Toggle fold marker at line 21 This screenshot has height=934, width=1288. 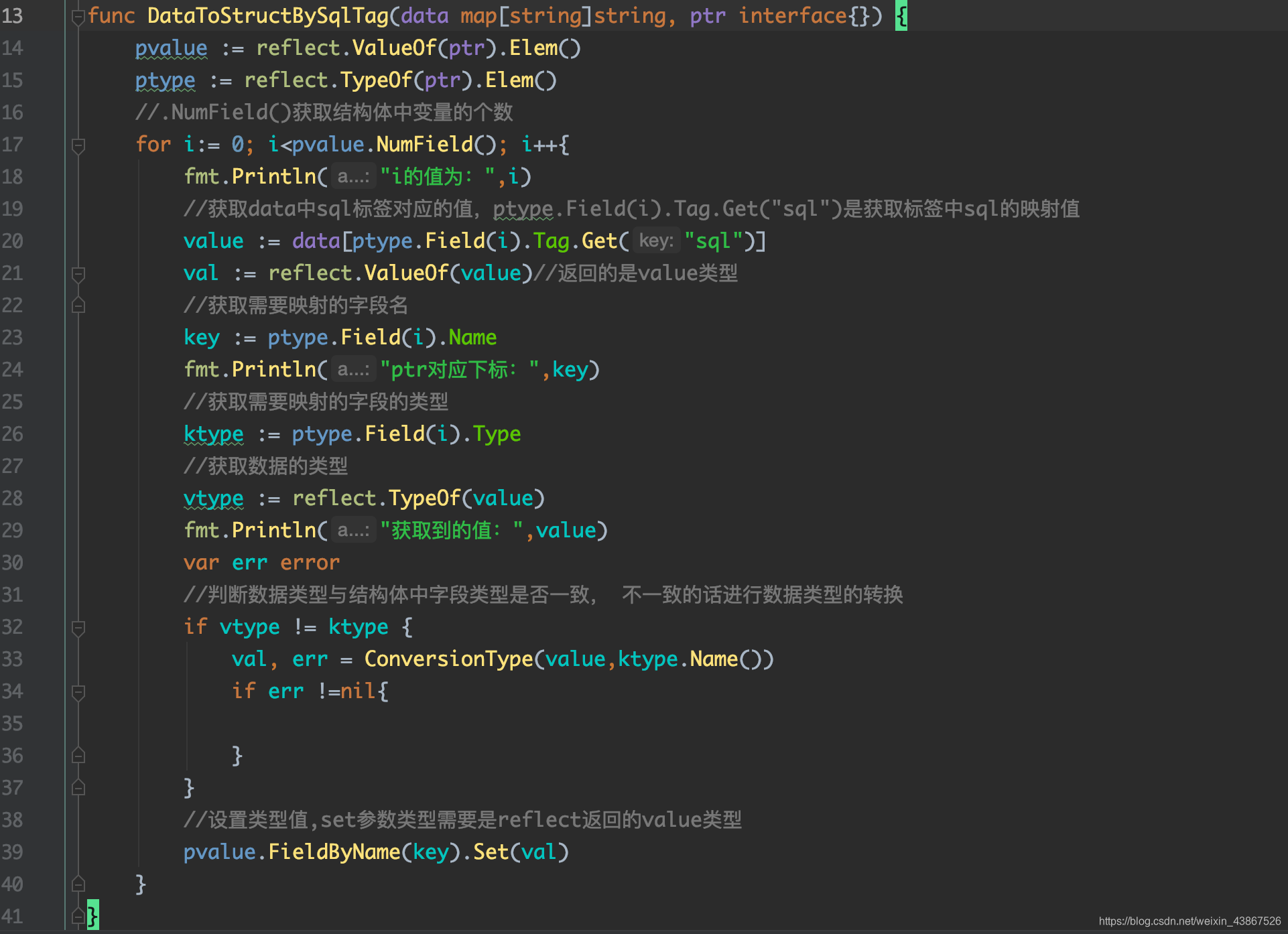pos(78,273)
